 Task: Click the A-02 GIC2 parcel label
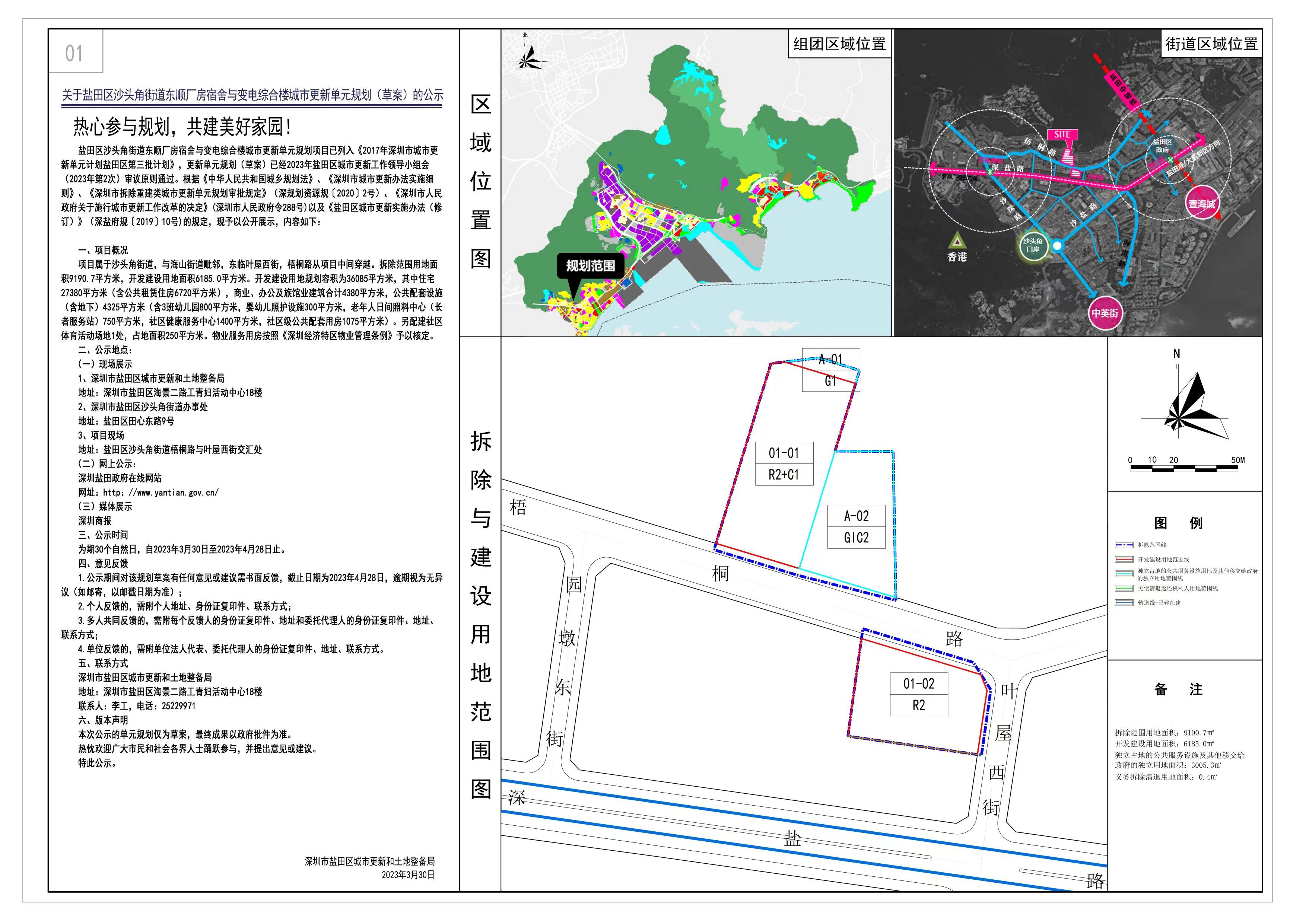(856, 527)
